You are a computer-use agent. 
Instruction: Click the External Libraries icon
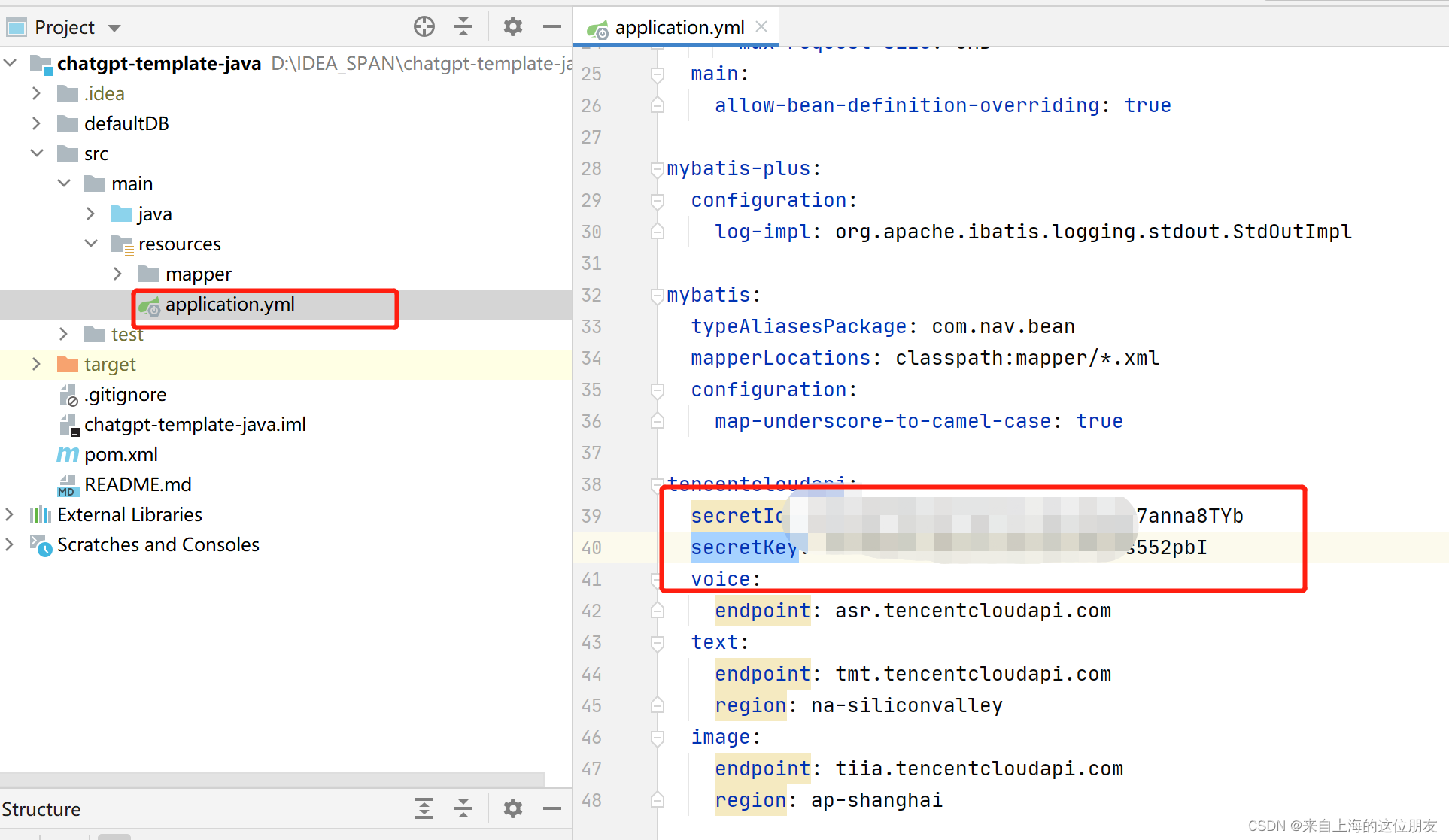pyautogui.click(x=41, y=514)
